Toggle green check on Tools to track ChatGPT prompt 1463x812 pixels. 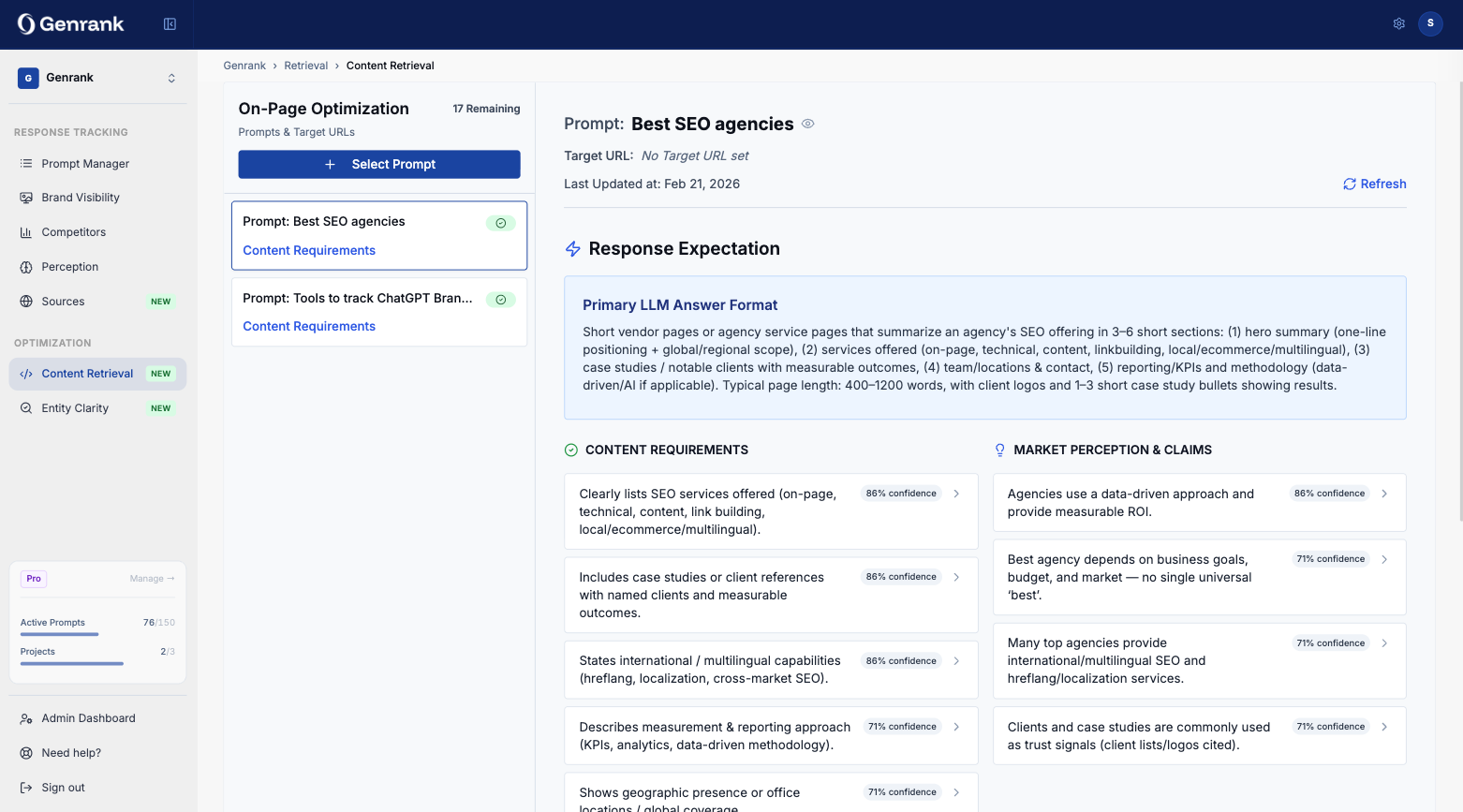(x=500, y=300)
